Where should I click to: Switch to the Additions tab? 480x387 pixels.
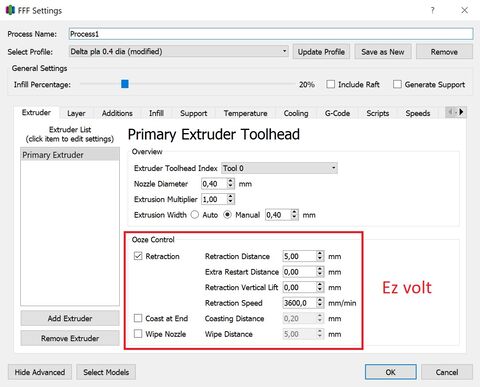click(x=117, y=113)
